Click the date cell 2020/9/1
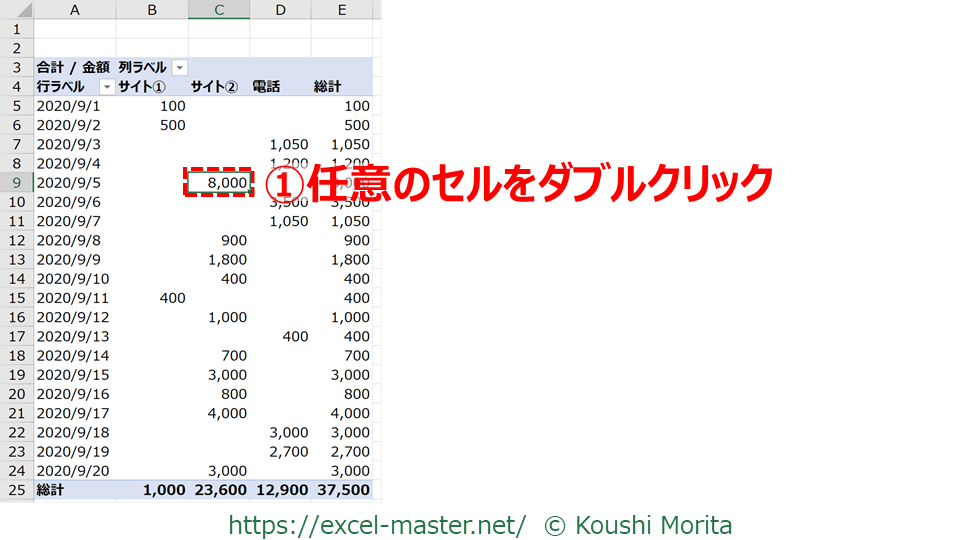The image size is (960, 540). 69,106
